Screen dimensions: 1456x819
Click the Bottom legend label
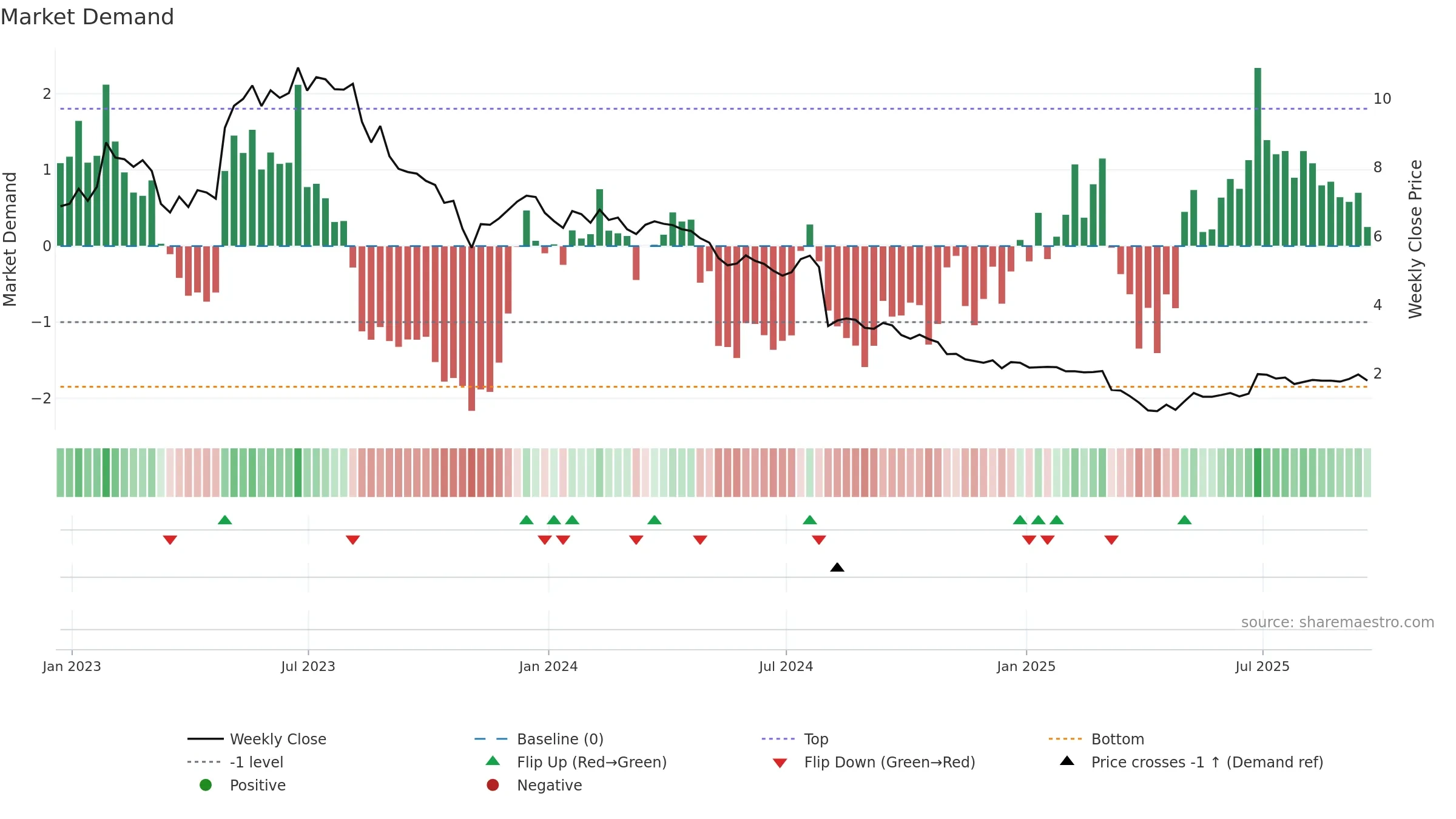click(1117, 739)
